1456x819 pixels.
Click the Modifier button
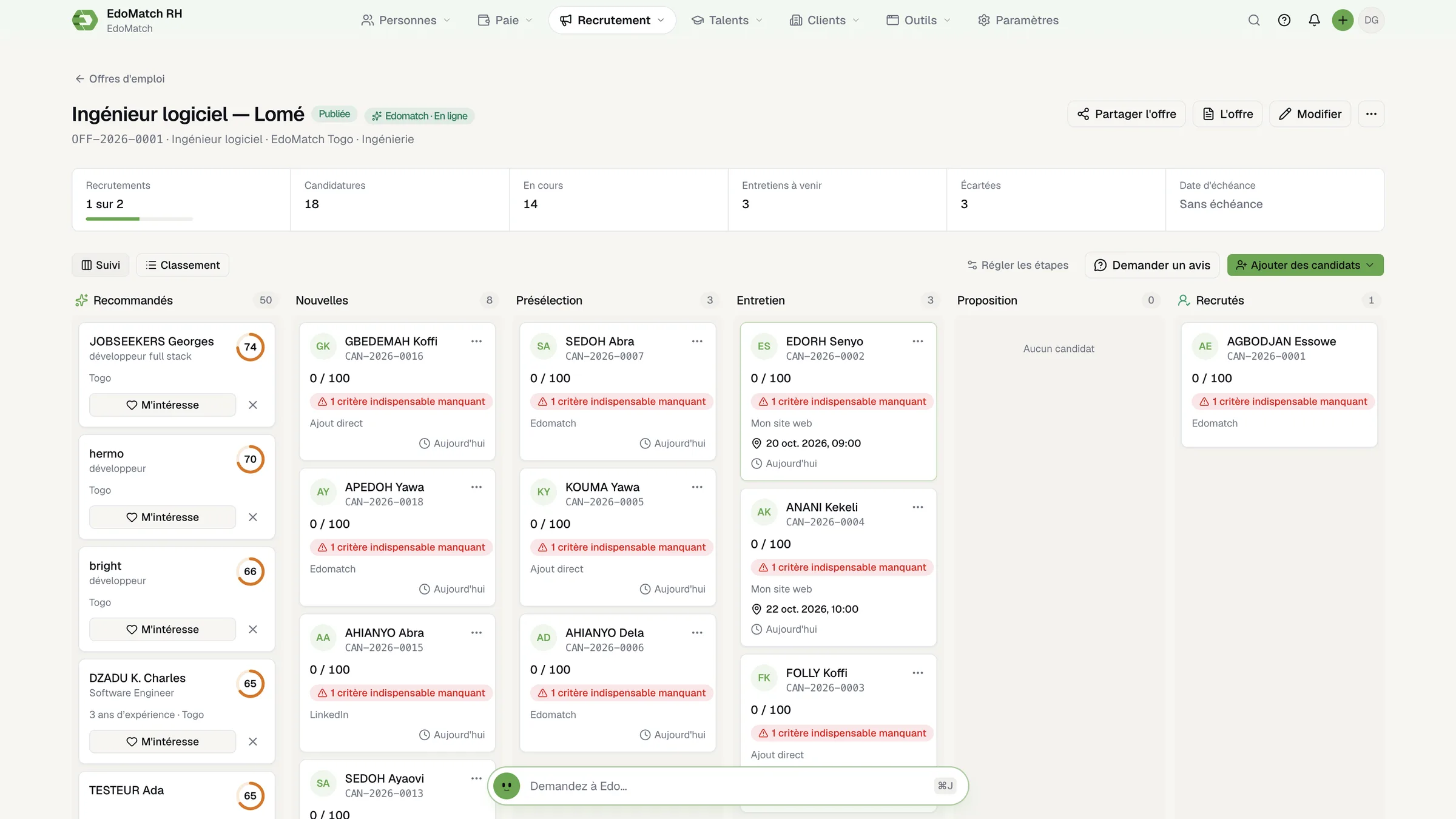1310,114
